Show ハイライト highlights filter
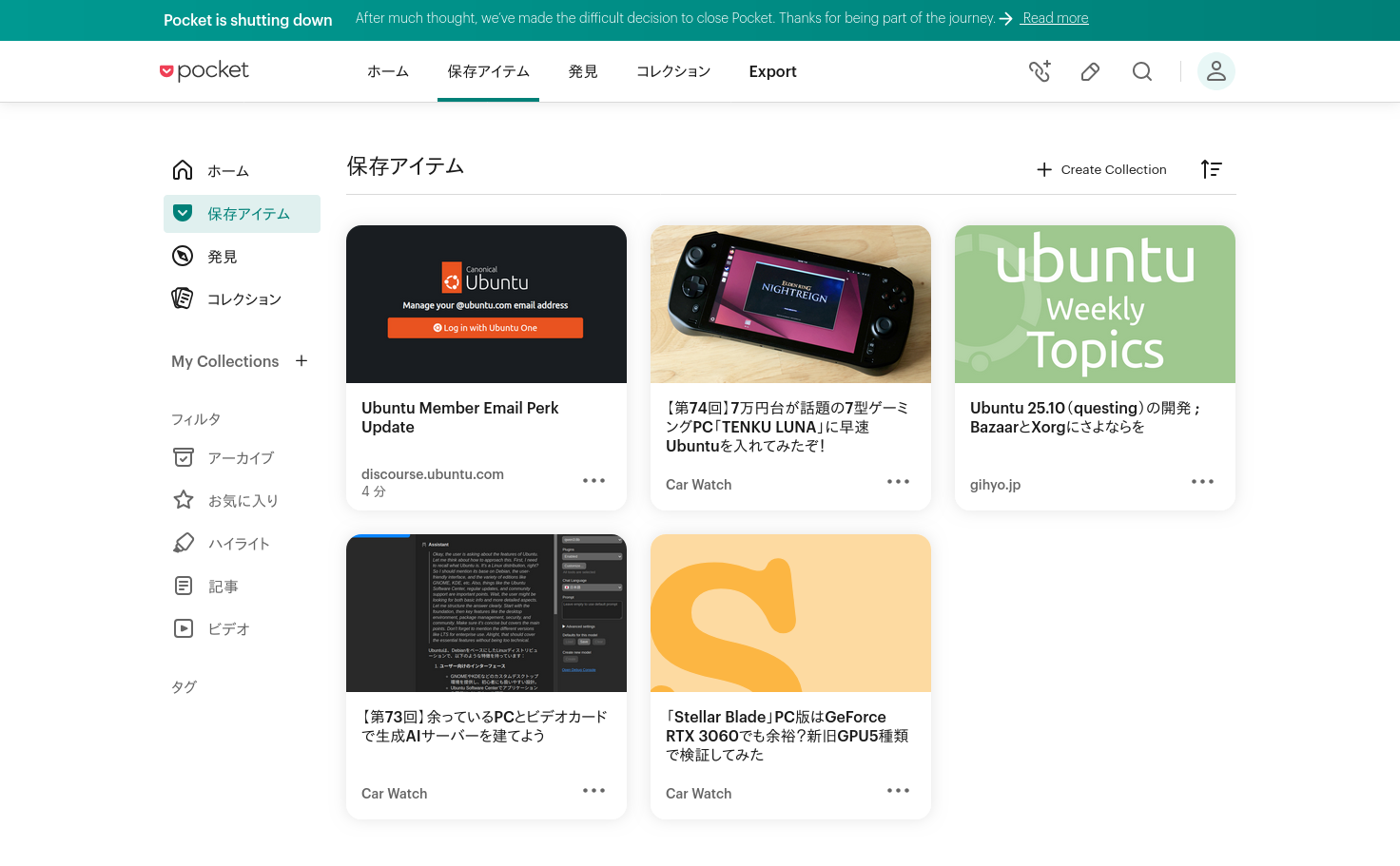 pyautogui.click(x=238, y=543)
